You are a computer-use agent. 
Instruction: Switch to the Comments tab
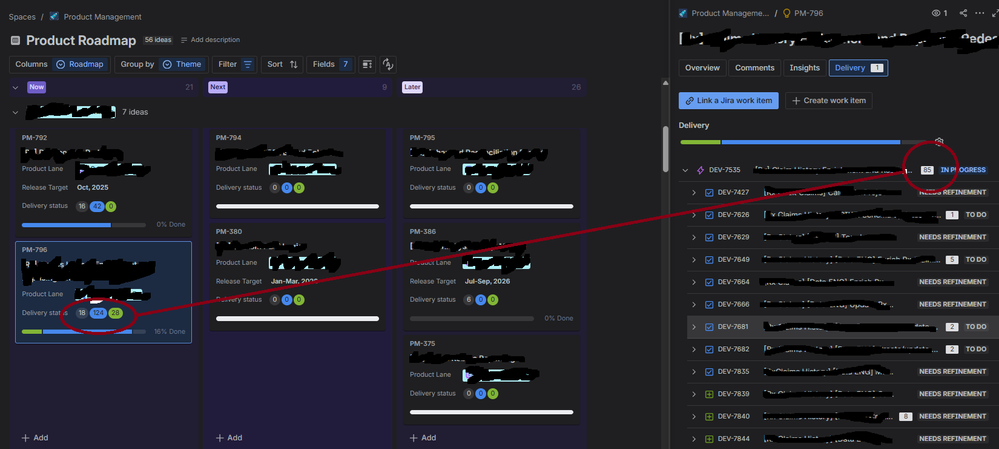[x=755, y=68]
